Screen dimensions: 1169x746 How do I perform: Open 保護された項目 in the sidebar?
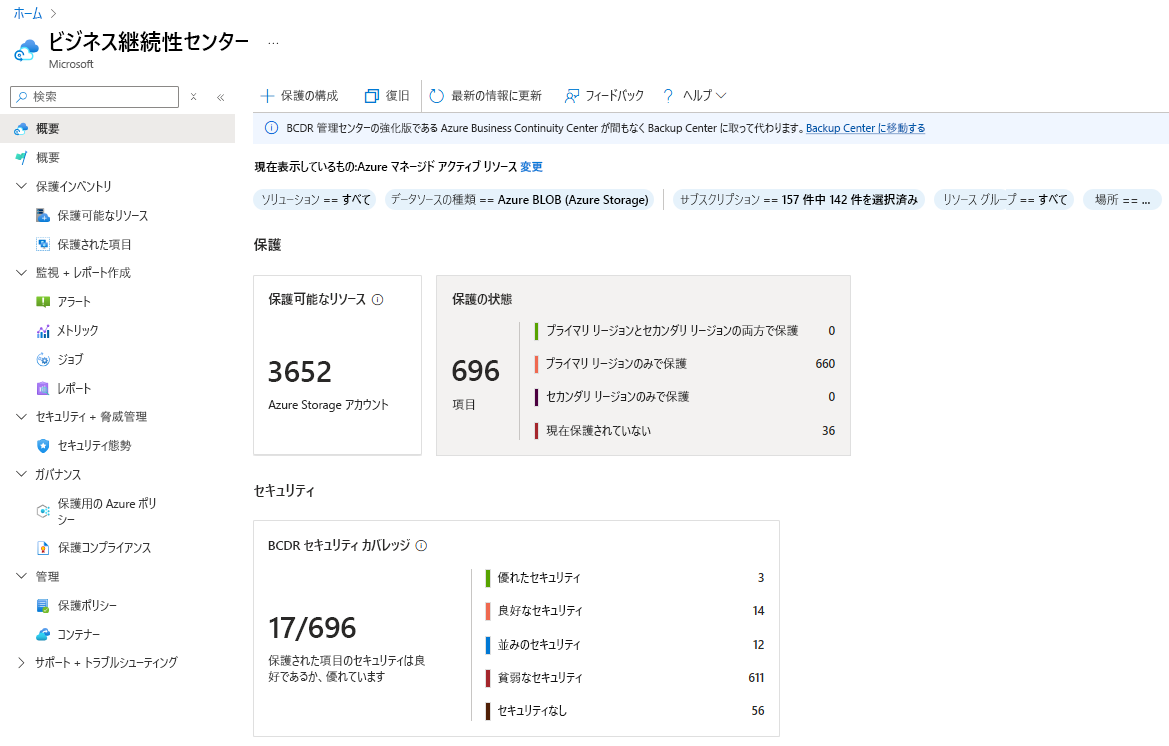(x=95, y=244)
